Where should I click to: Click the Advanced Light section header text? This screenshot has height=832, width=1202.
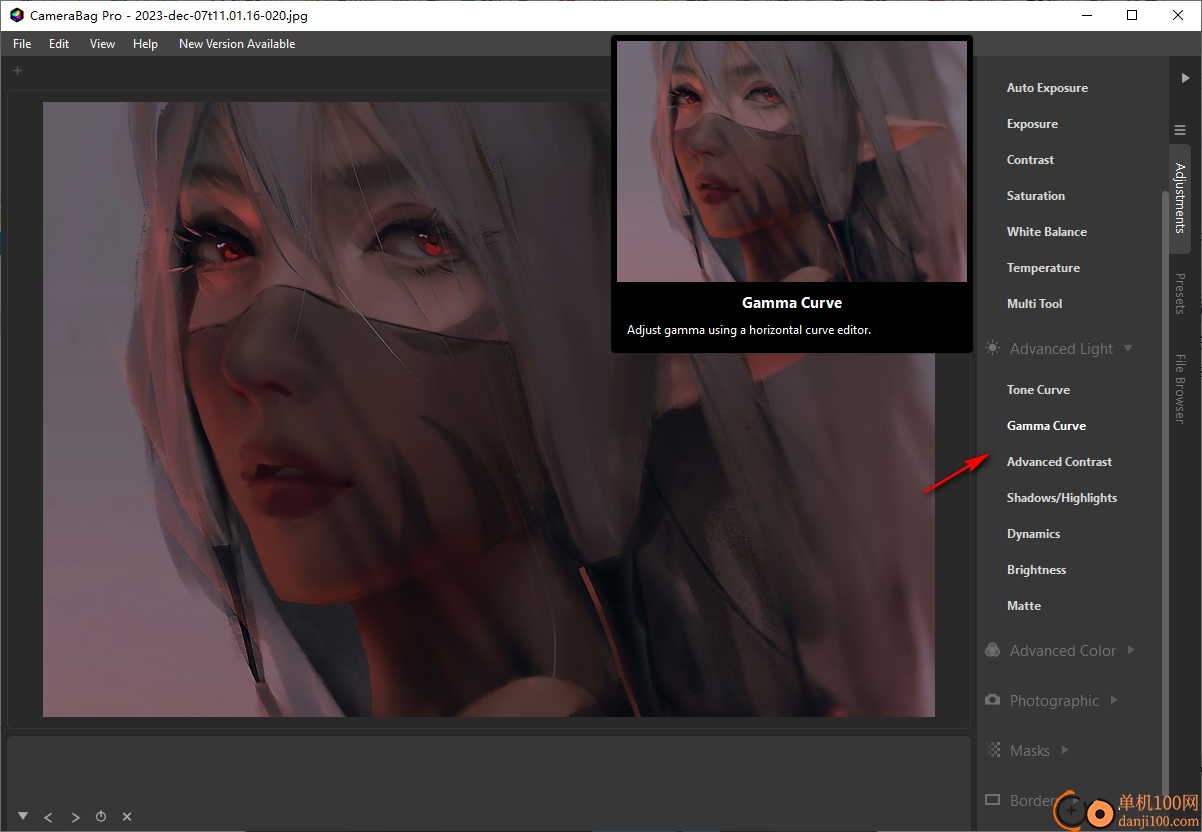(x=1061, y=349)
